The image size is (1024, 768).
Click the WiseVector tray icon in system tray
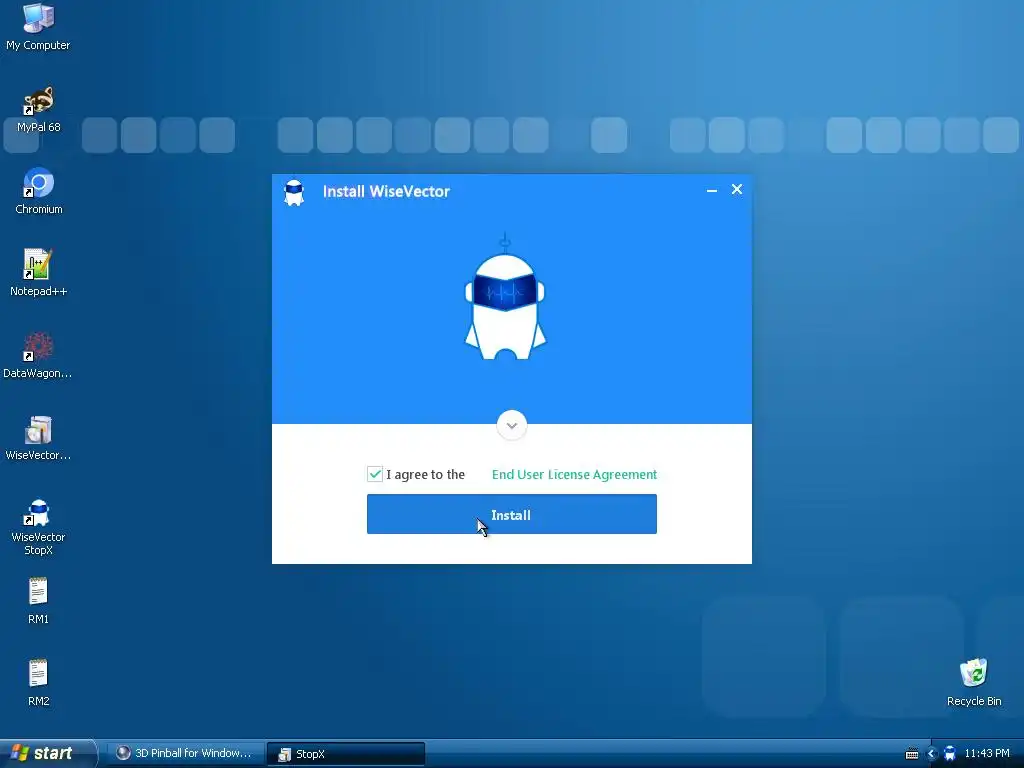point(950,754)
